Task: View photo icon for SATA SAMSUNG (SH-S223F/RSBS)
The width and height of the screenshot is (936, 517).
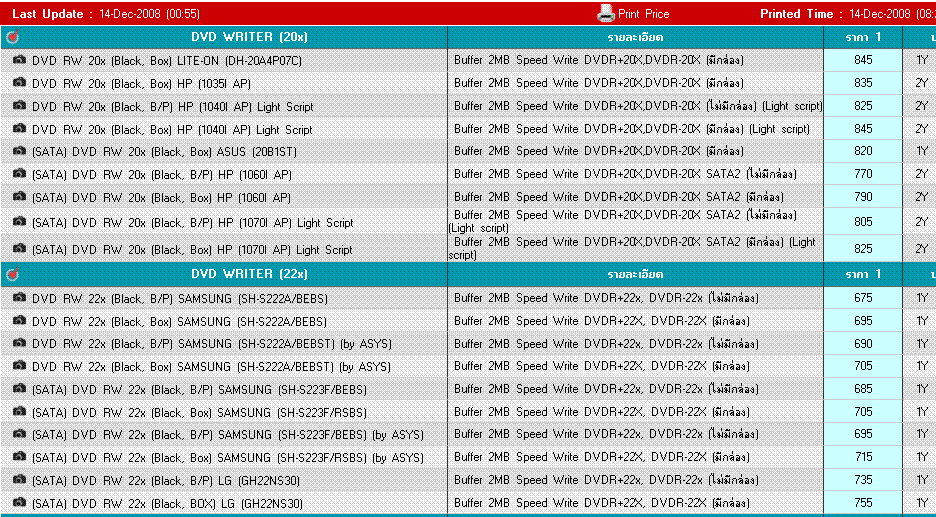Action: (x=20, y=411)
